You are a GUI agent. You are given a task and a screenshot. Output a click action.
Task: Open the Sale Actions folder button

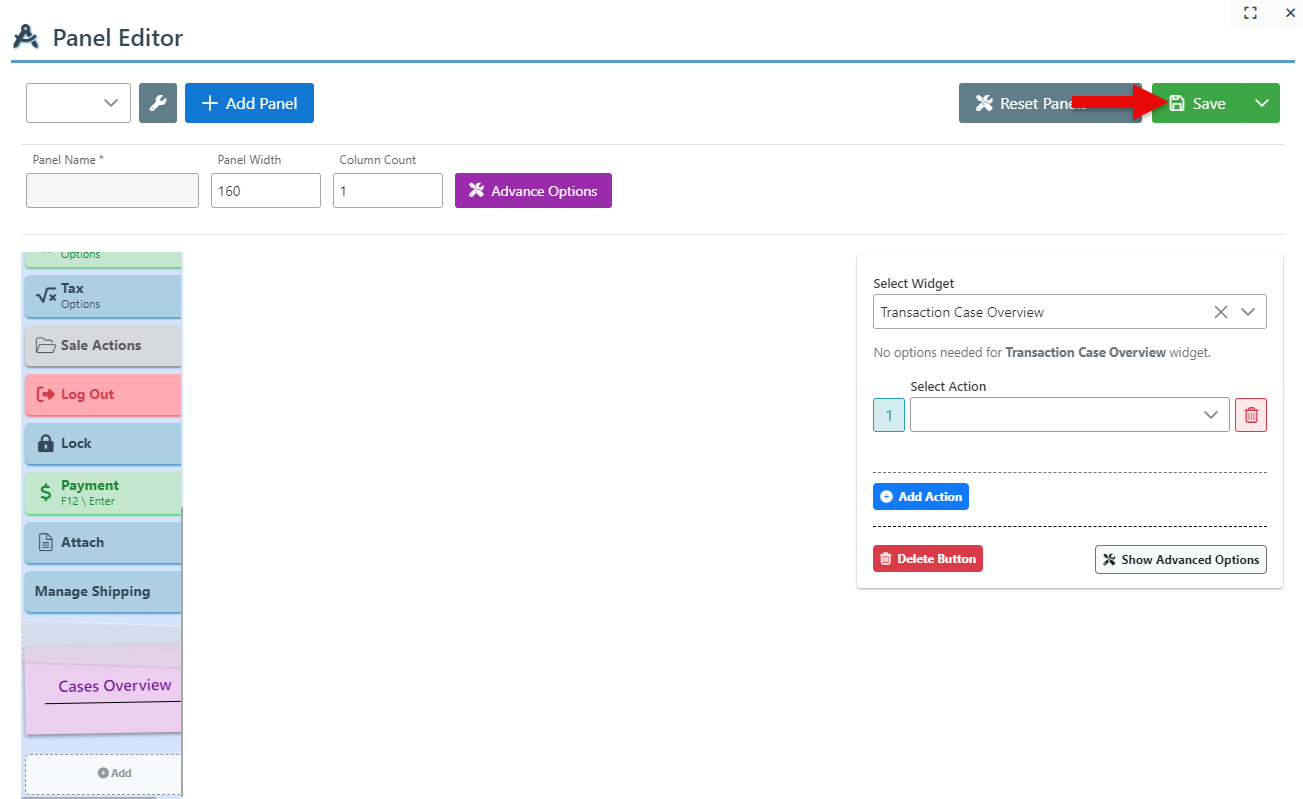102,346
